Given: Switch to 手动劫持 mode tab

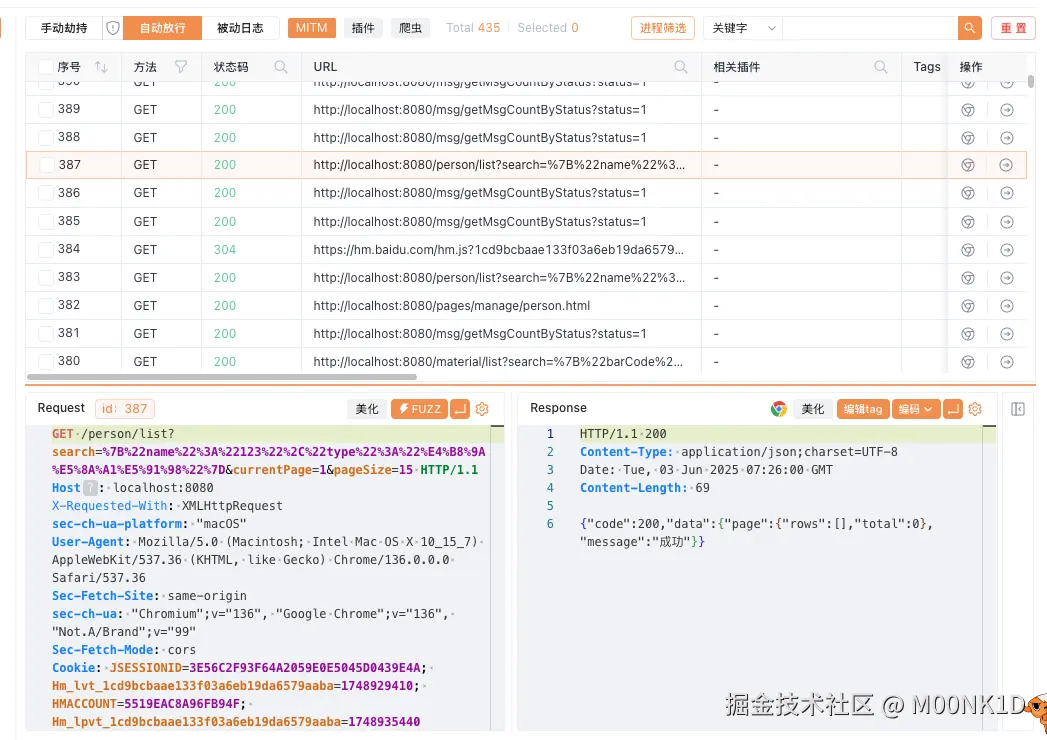Looking at the screenshot, I should coord(64,28).
